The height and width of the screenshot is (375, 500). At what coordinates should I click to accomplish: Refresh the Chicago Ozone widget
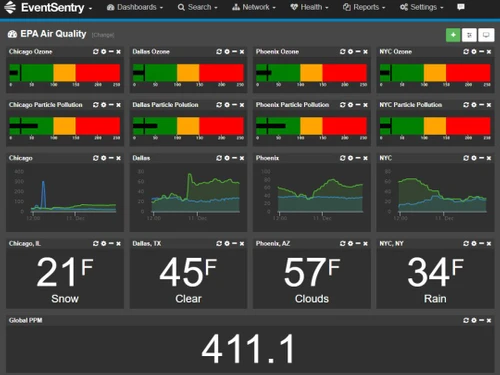click(96, 52)
